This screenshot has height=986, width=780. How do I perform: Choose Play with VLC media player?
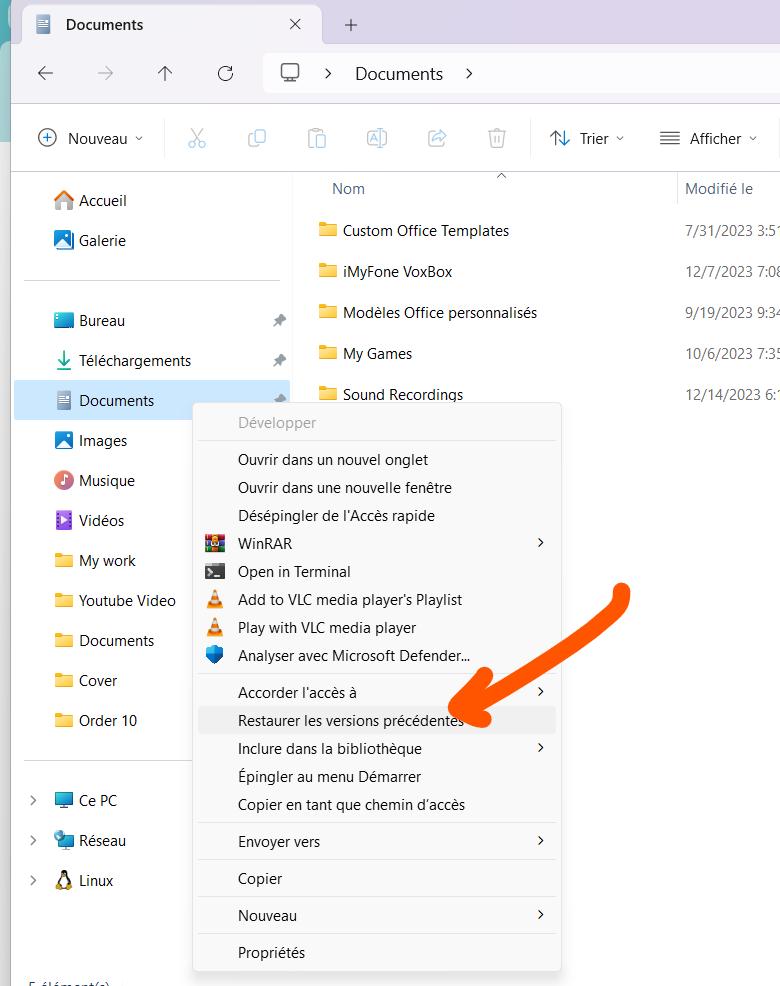377,628
